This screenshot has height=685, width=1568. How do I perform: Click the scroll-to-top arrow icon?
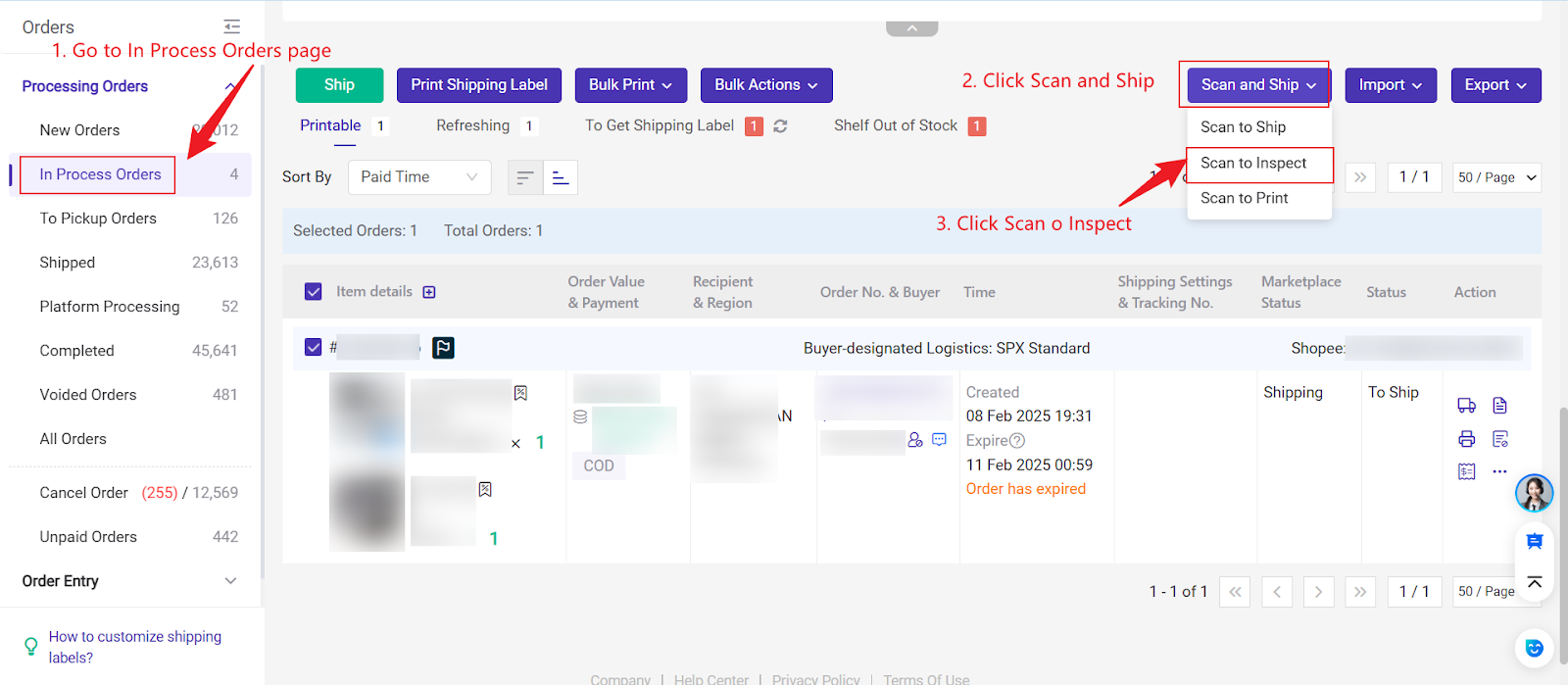(1535, 583)
